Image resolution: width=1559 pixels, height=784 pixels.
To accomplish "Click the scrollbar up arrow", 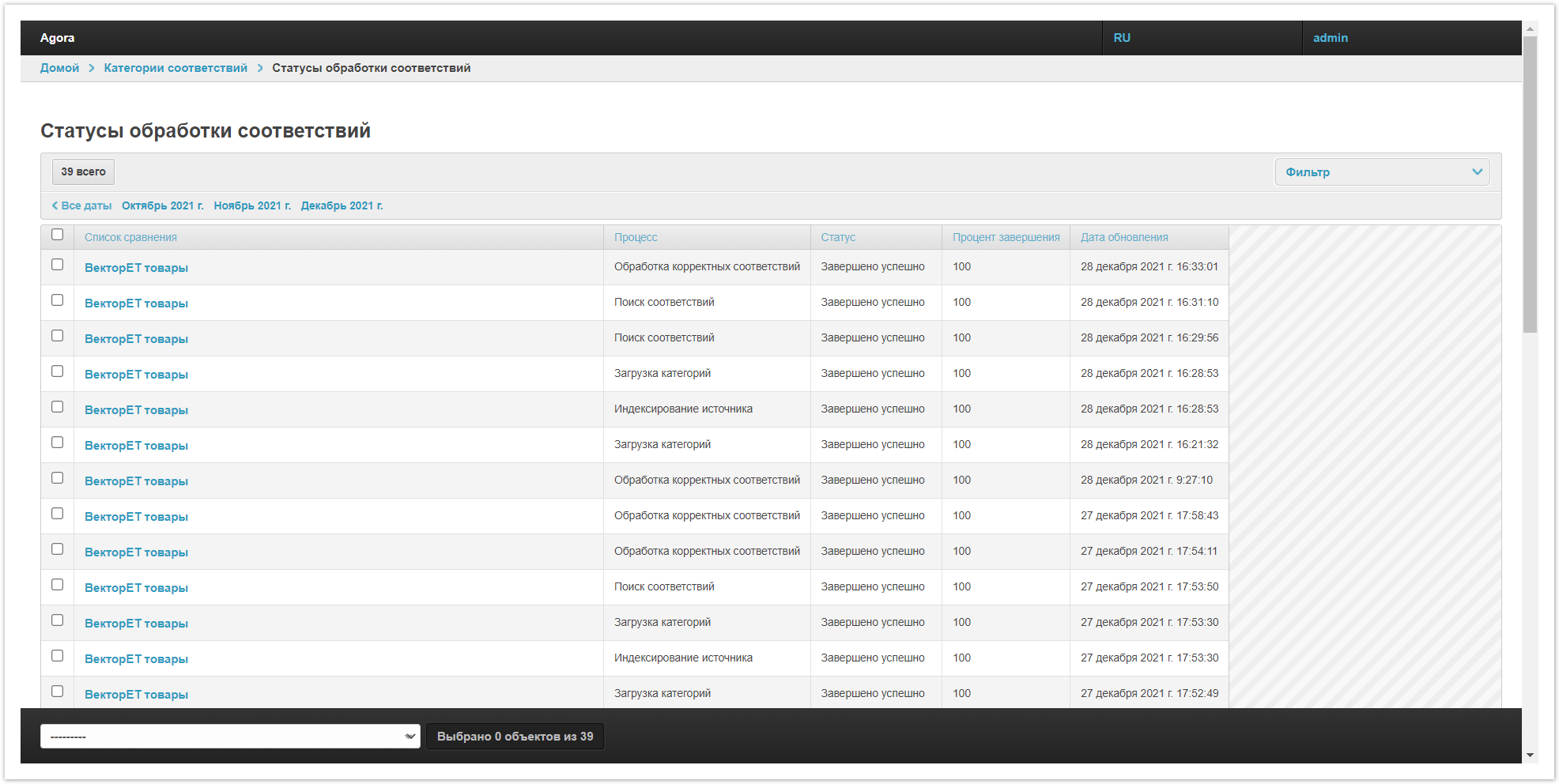I will [1531, 28].
